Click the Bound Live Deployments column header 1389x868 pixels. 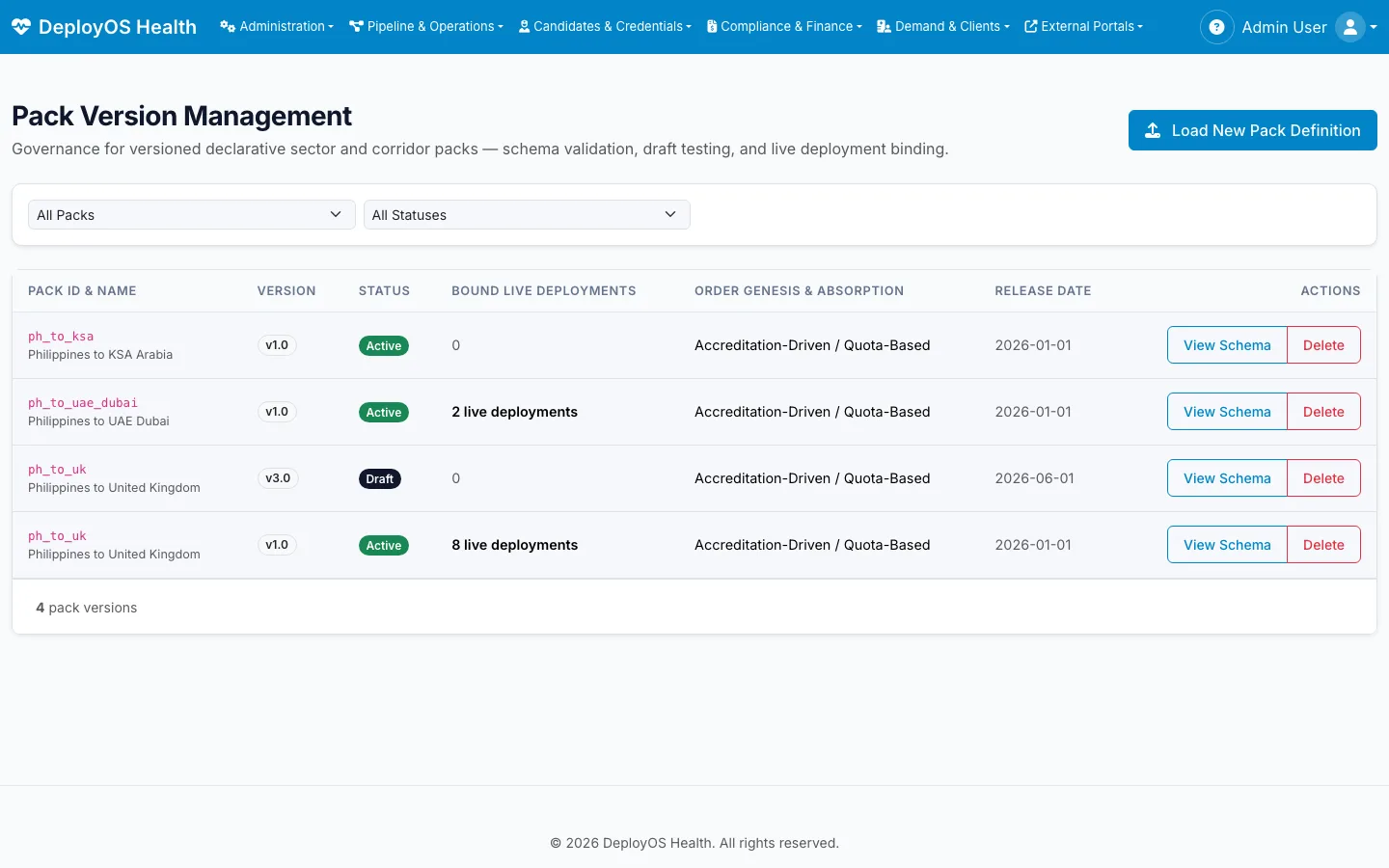pos(544,290)
